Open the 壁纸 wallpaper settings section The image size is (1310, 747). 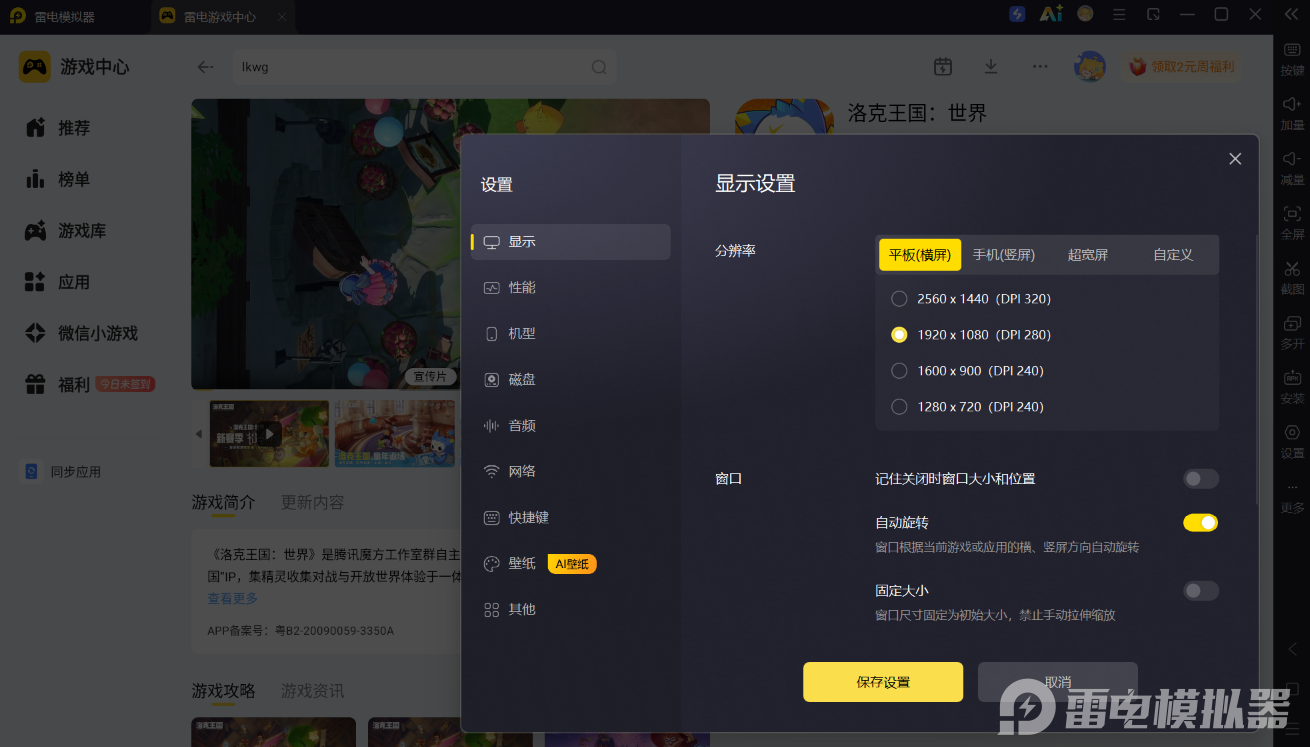tap(570, 564)
